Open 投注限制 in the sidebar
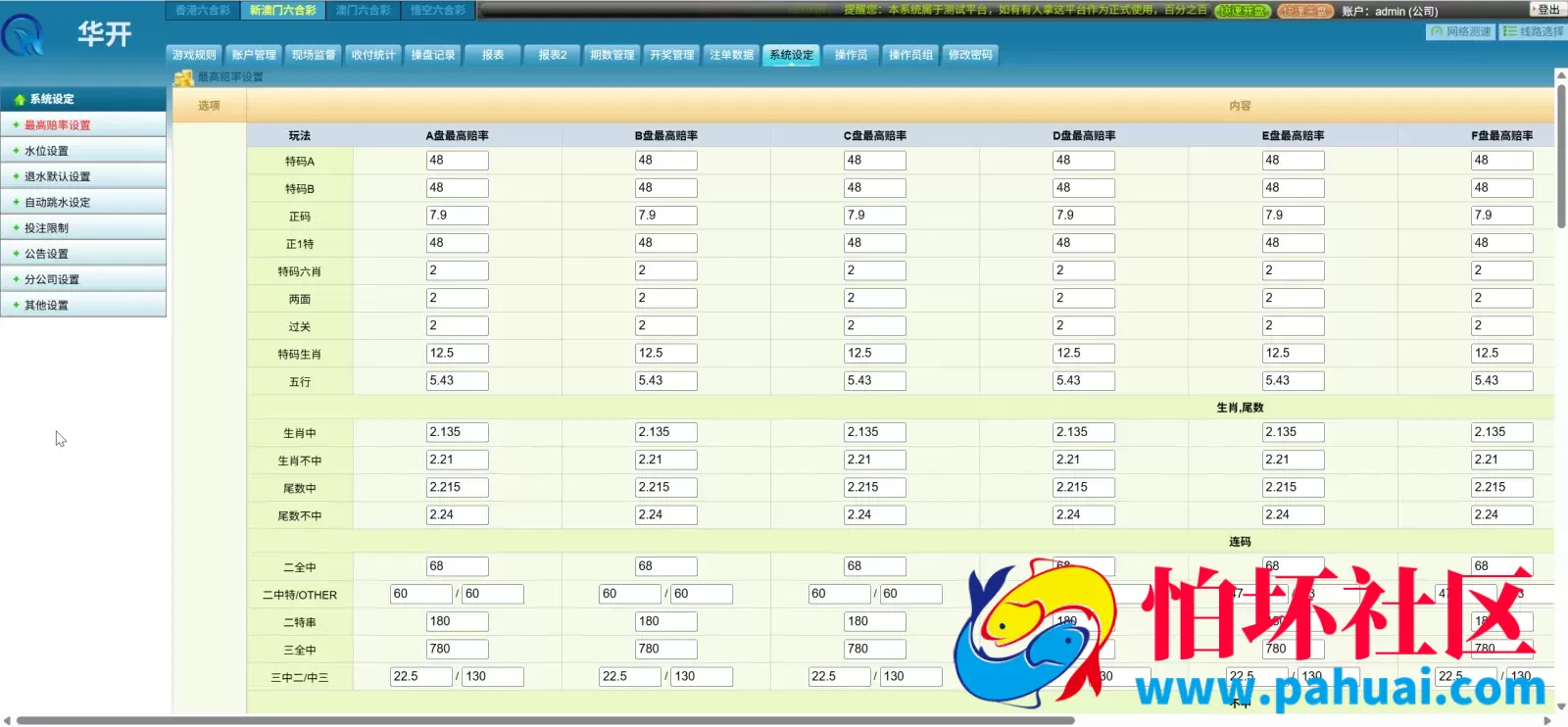 point(83,227)
